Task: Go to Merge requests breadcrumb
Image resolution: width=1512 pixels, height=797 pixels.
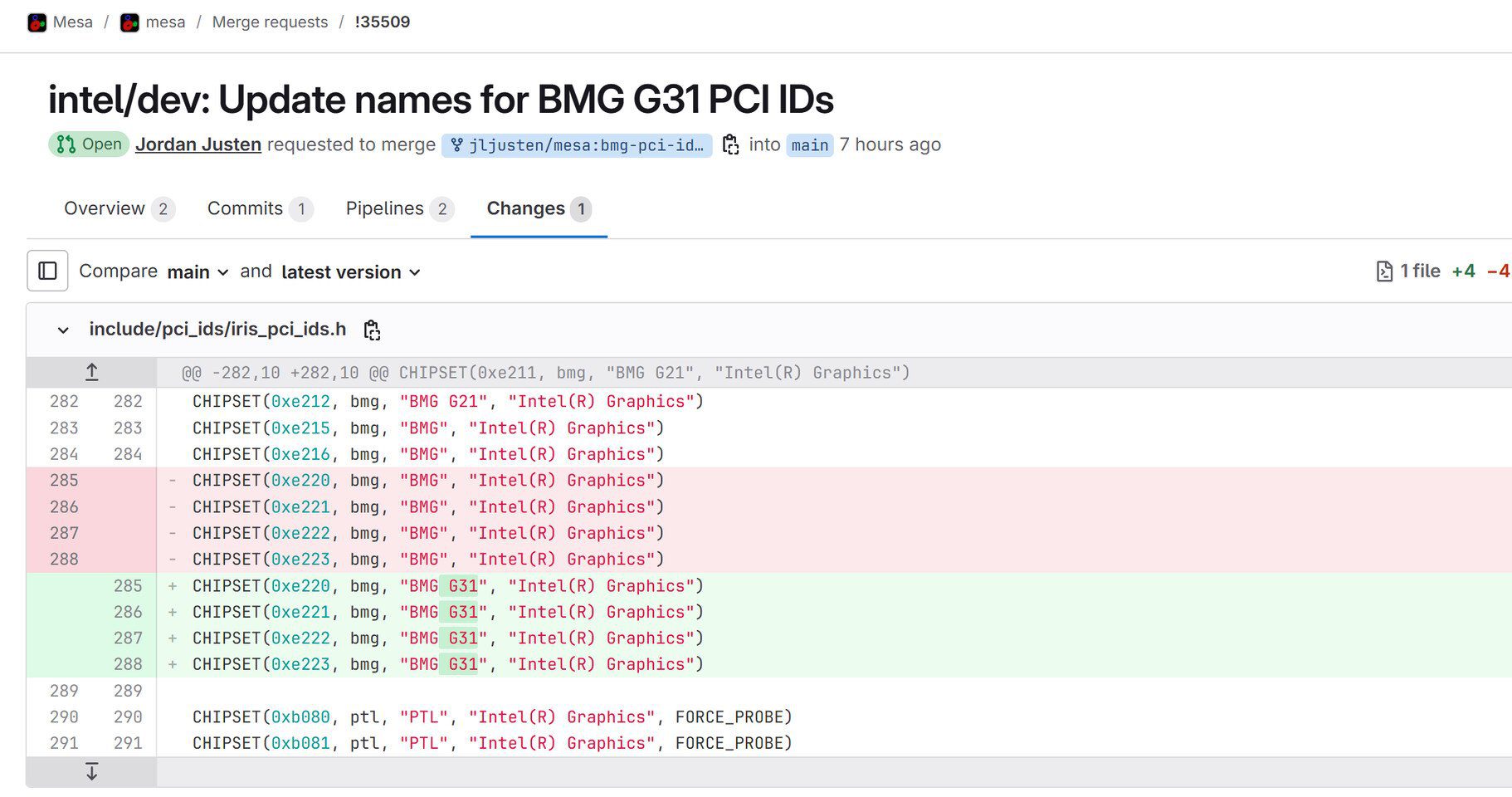Action: 270,22
